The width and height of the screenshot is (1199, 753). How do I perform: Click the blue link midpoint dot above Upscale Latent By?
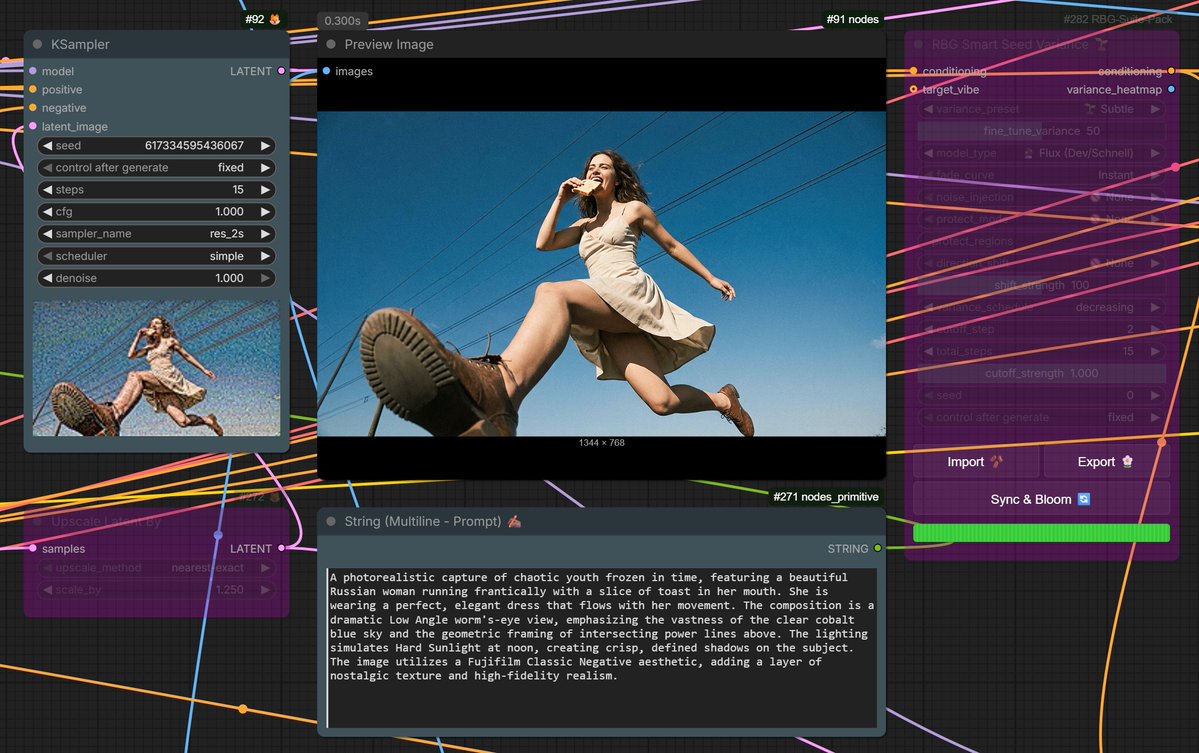tap(218, 534)
